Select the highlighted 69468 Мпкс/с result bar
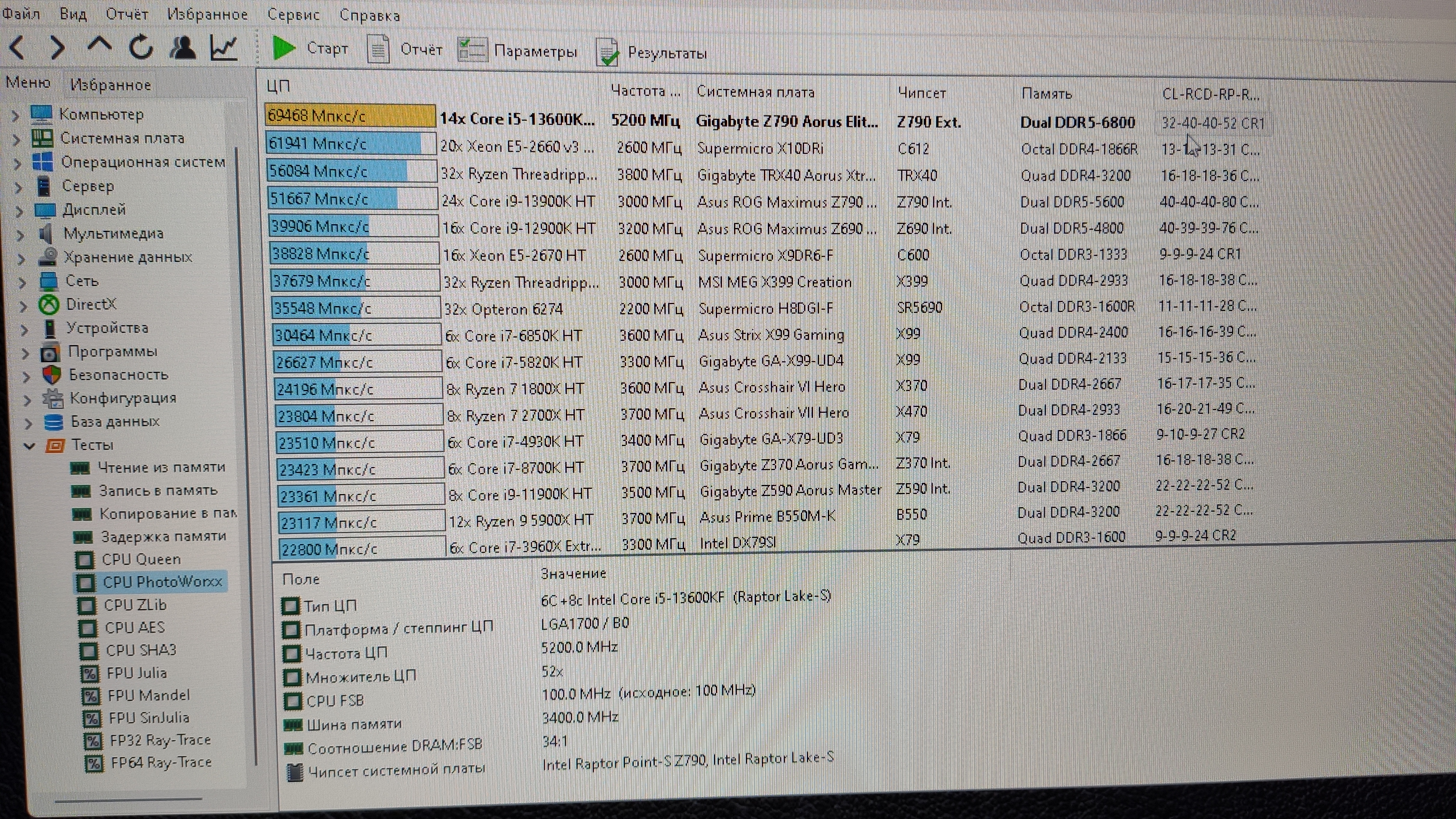1456x819 pixels. click(x=350, y=116)
